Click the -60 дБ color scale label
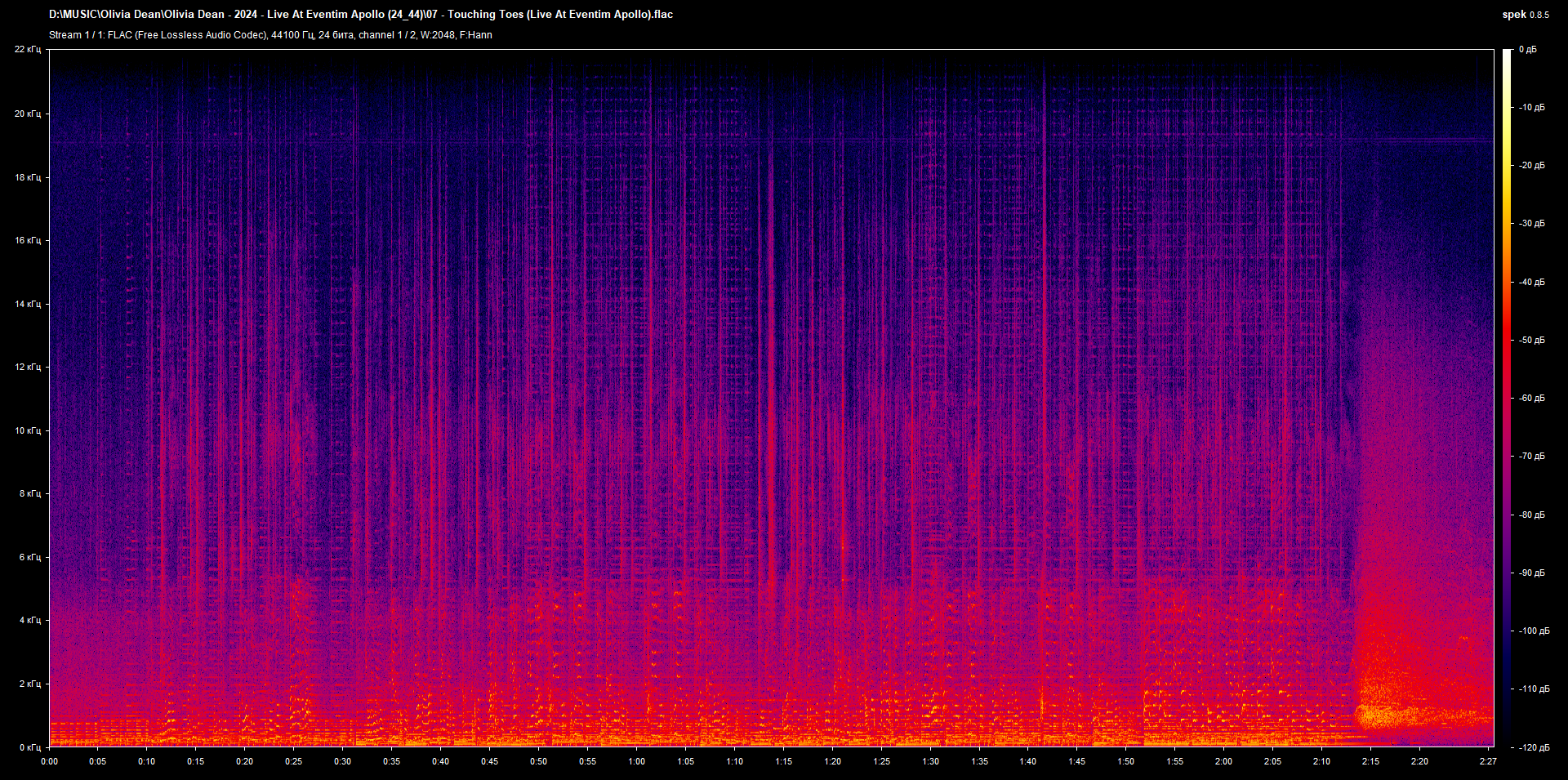The height and width of the screenshot is (780, 1568). (1531, 399)
